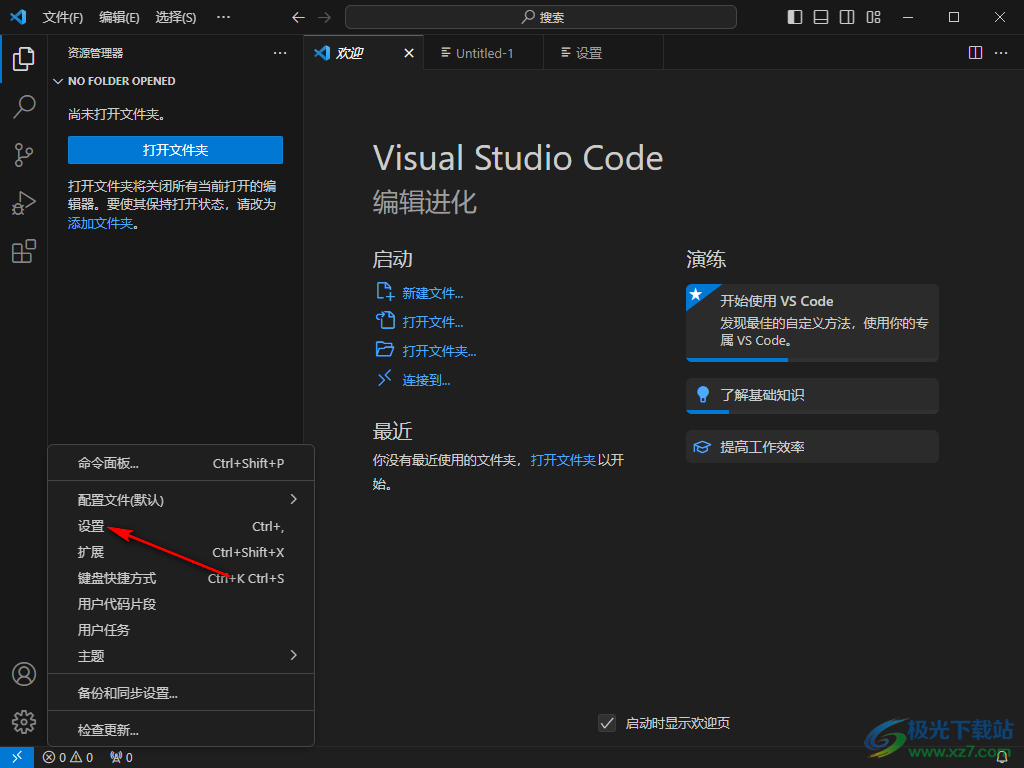The width and height of the screenshot is (1024, 768).
Task: Open the 编辑(E) menu
Action: [x=119, y=18]
